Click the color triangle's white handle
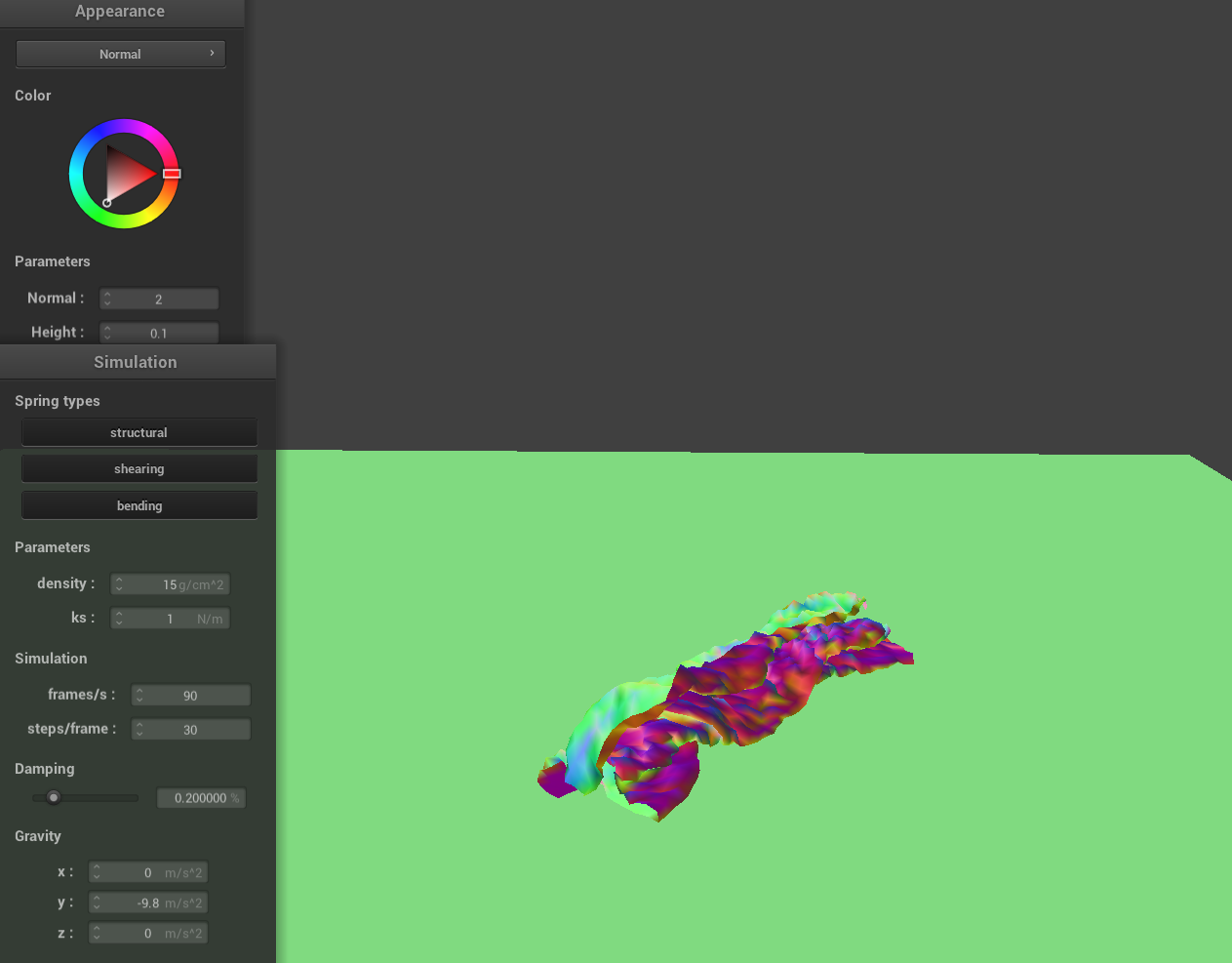 107,203
